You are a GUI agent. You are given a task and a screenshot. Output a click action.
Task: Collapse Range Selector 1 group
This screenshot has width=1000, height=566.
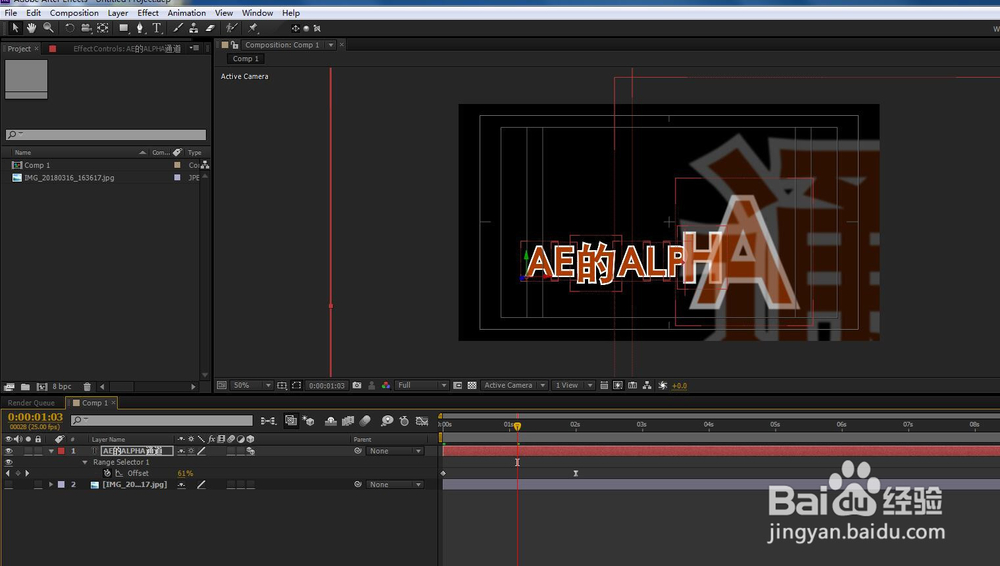click(x=85, y=462)
